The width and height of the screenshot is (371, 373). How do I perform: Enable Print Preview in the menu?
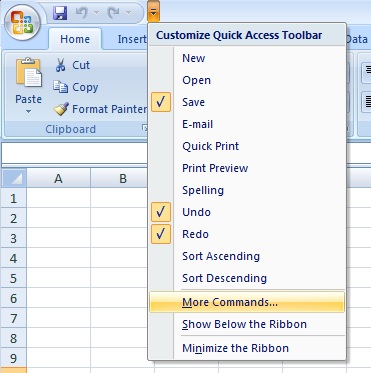click(x=247, y=168)
